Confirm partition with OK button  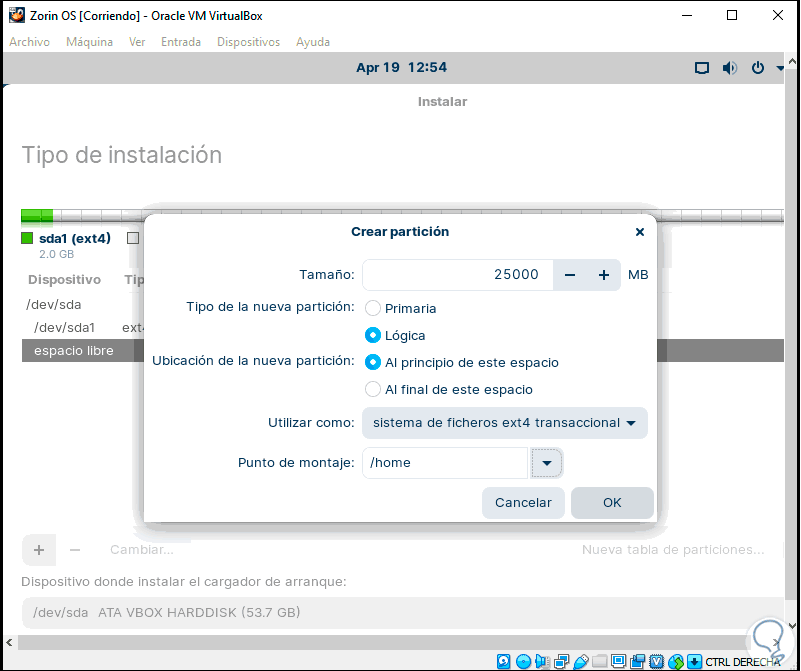[612, 502]
